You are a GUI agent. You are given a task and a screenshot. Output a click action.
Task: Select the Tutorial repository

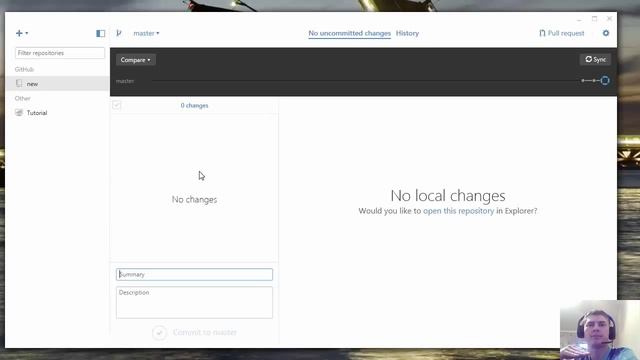coord(58,113)
